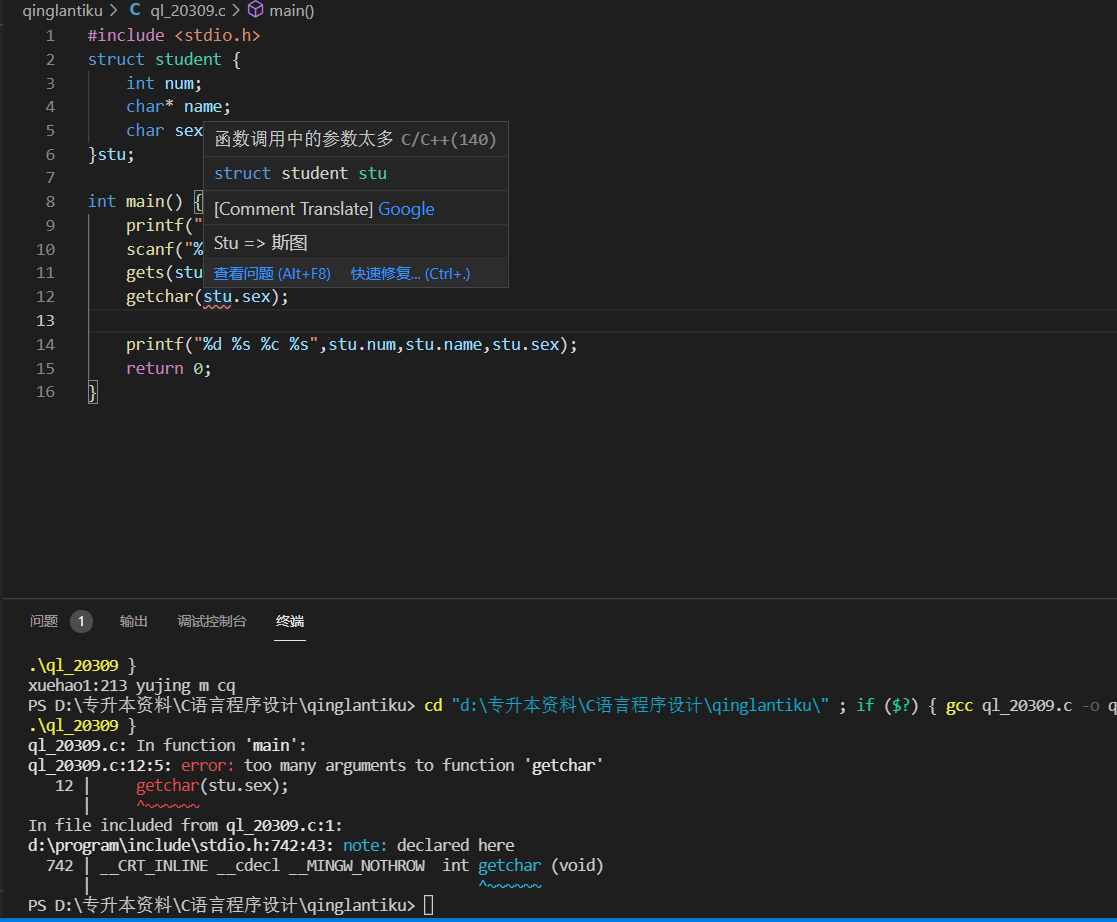Viewport: 1117px width, 922px height.
Task: Click the empty line 13 in editor
Action: click(x=603, y=321)
